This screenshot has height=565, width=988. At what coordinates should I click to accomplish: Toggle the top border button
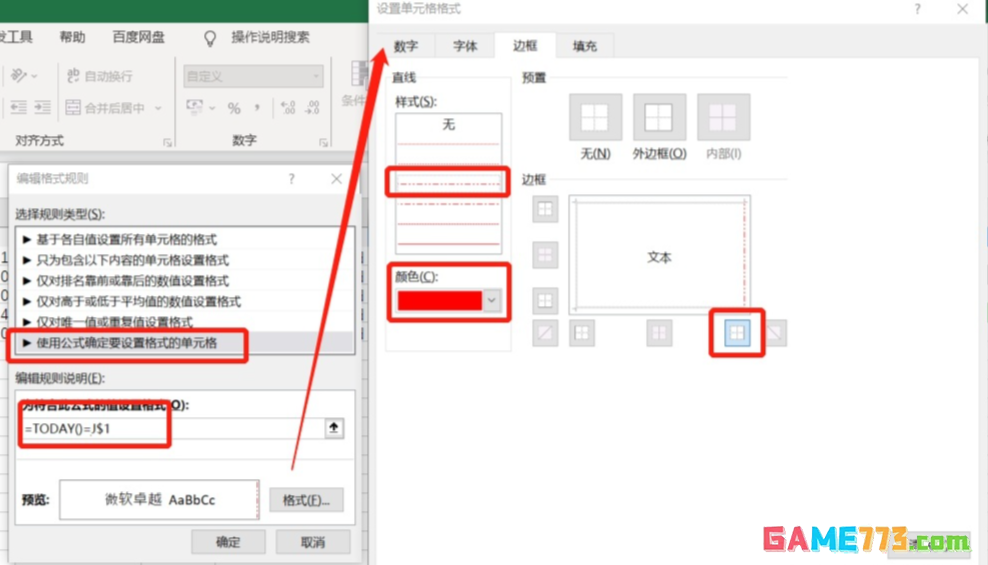(x=545, y=209)
